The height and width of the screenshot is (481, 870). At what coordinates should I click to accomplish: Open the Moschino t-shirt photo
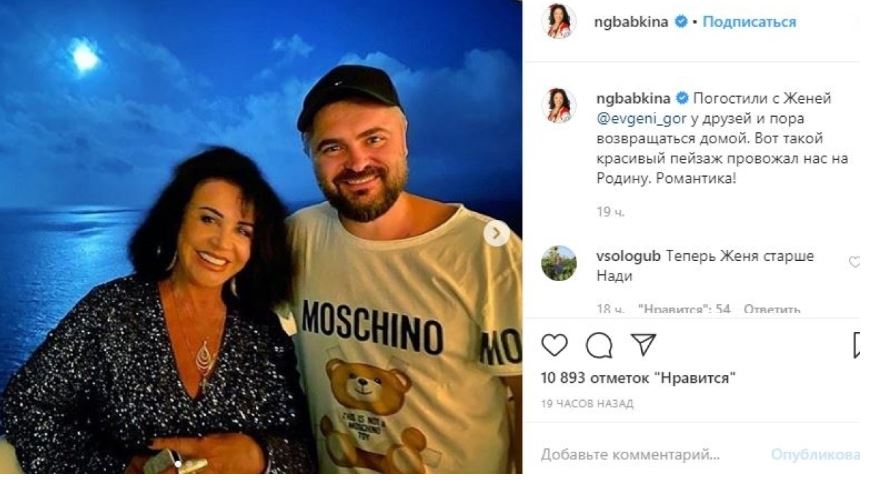point(261,237)
